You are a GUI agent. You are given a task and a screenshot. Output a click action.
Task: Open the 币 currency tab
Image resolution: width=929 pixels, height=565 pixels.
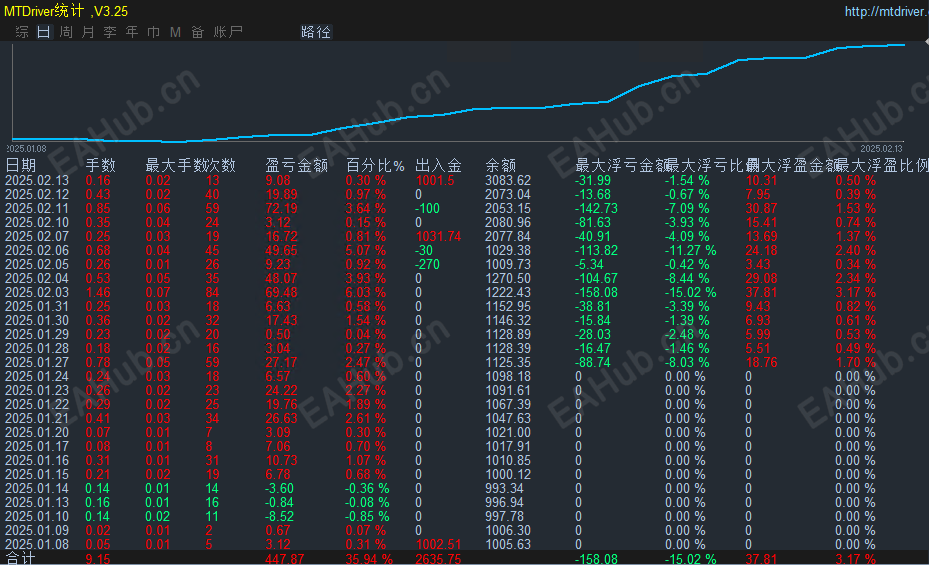pyautogui.click(x=153, y=32)
